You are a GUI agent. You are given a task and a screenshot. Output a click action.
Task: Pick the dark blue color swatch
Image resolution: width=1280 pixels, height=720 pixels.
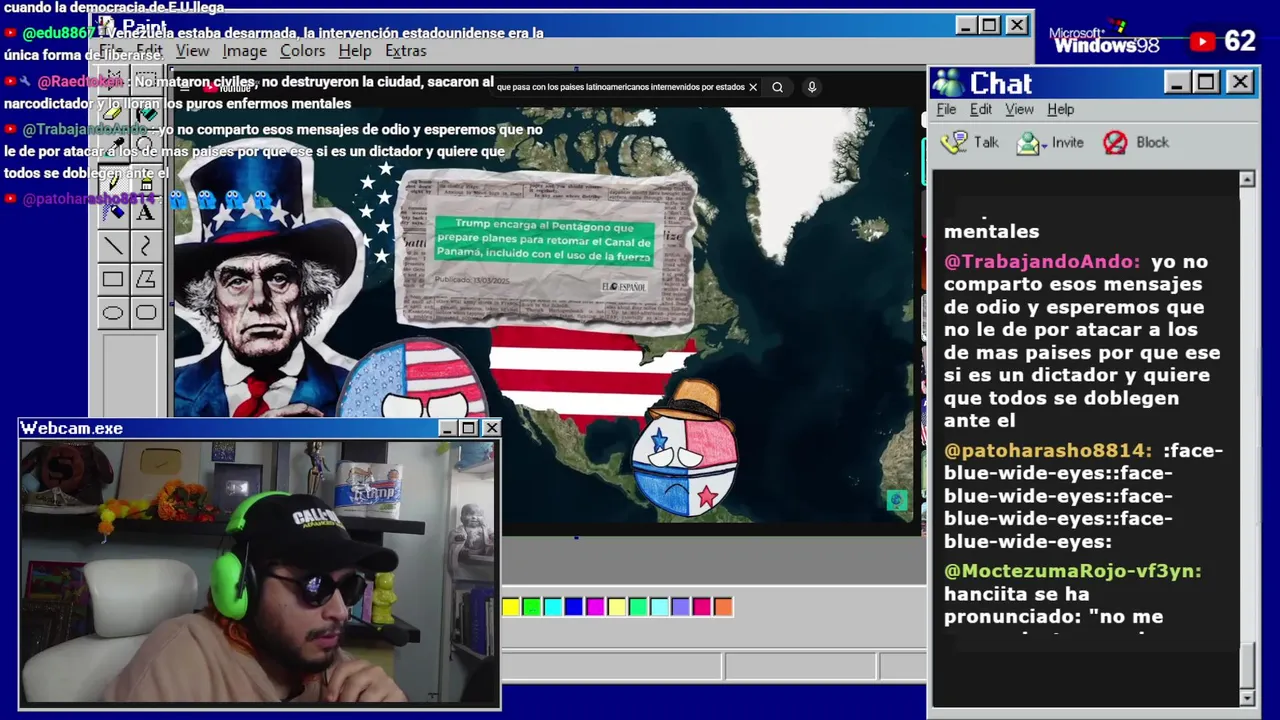tap(574, 607)
